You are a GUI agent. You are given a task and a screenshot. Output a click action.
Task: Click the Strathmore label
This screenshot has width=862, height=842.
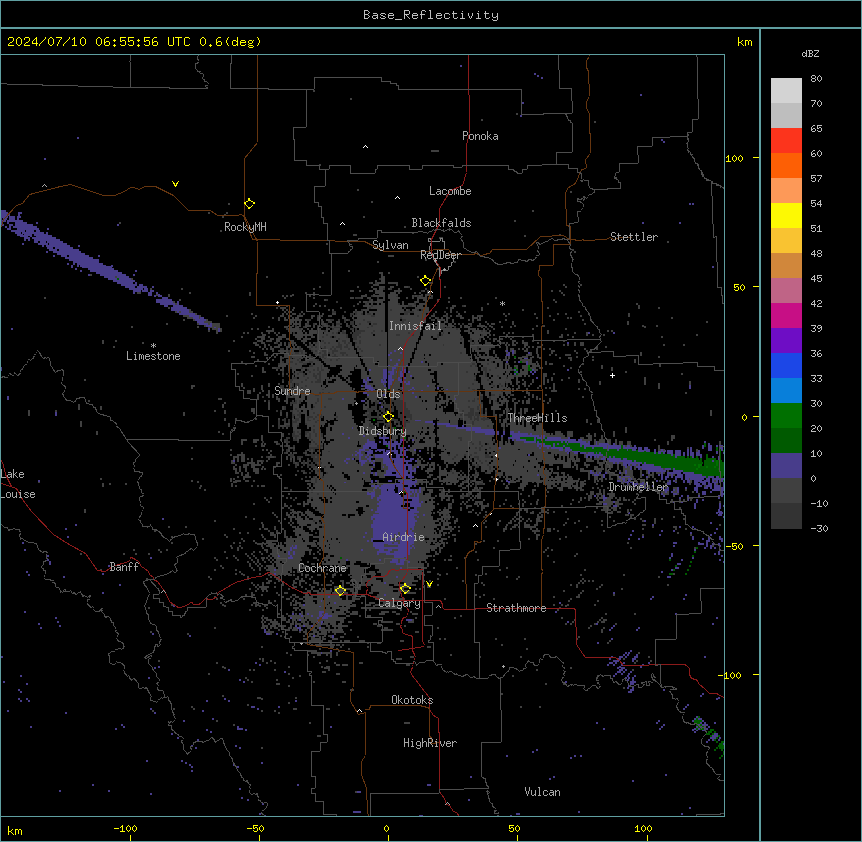tap(516, 608)
